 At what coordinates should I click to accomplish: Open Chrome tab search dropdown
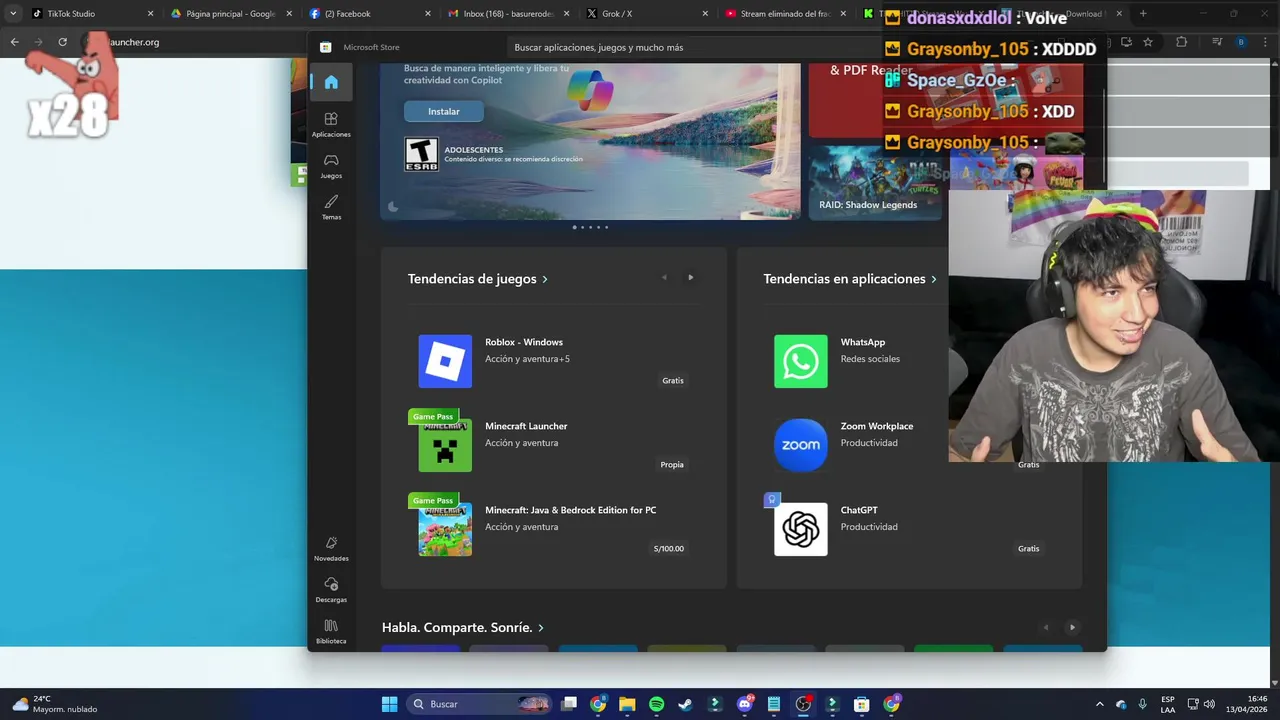point(13,14)
